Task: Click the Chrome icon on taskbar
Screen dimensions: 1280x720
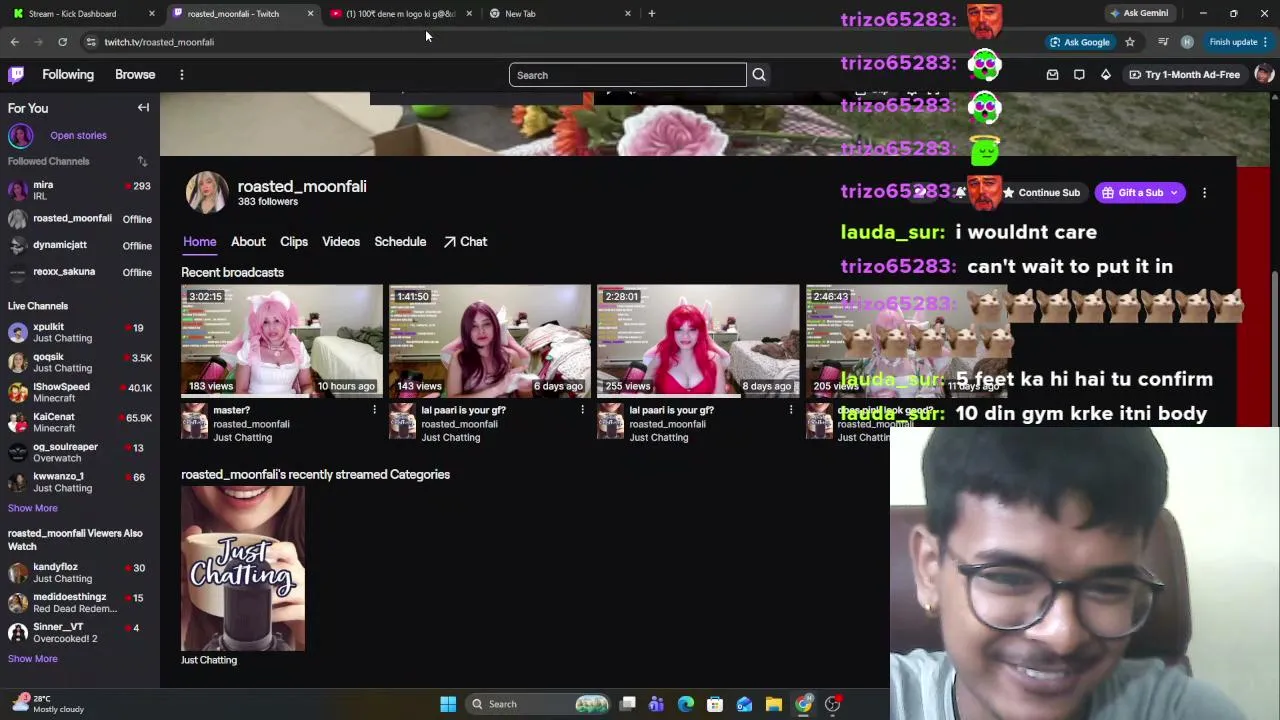Action: [803, 704]
